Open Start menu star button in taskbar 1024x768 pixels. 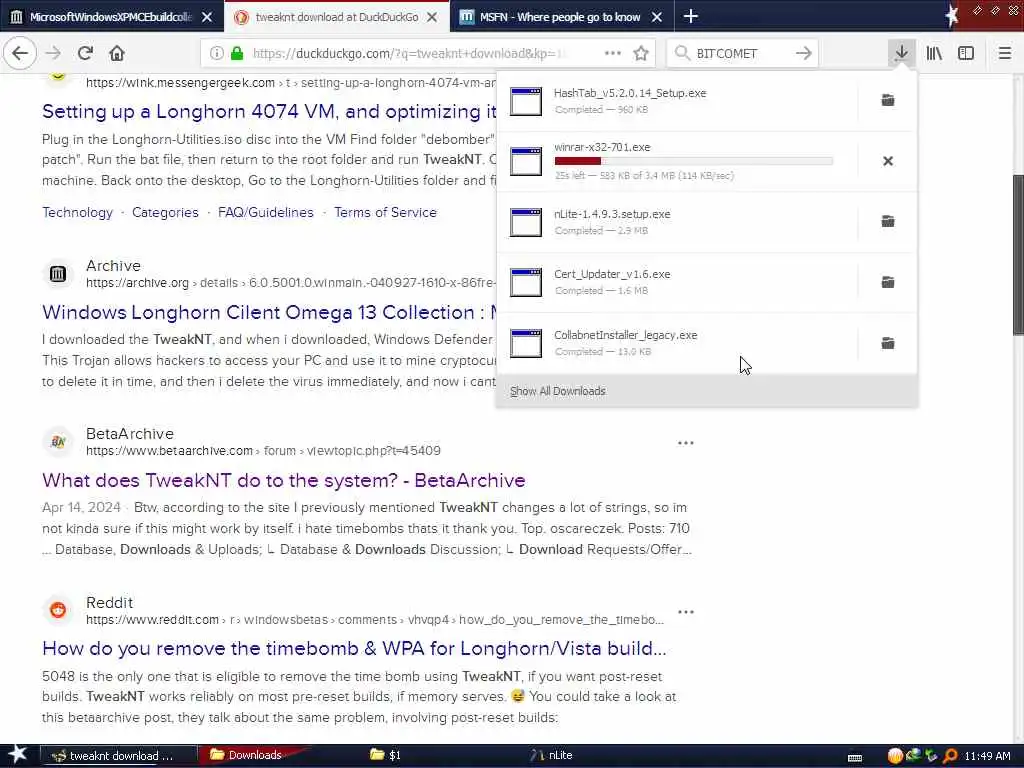click(x=17, y=755)
